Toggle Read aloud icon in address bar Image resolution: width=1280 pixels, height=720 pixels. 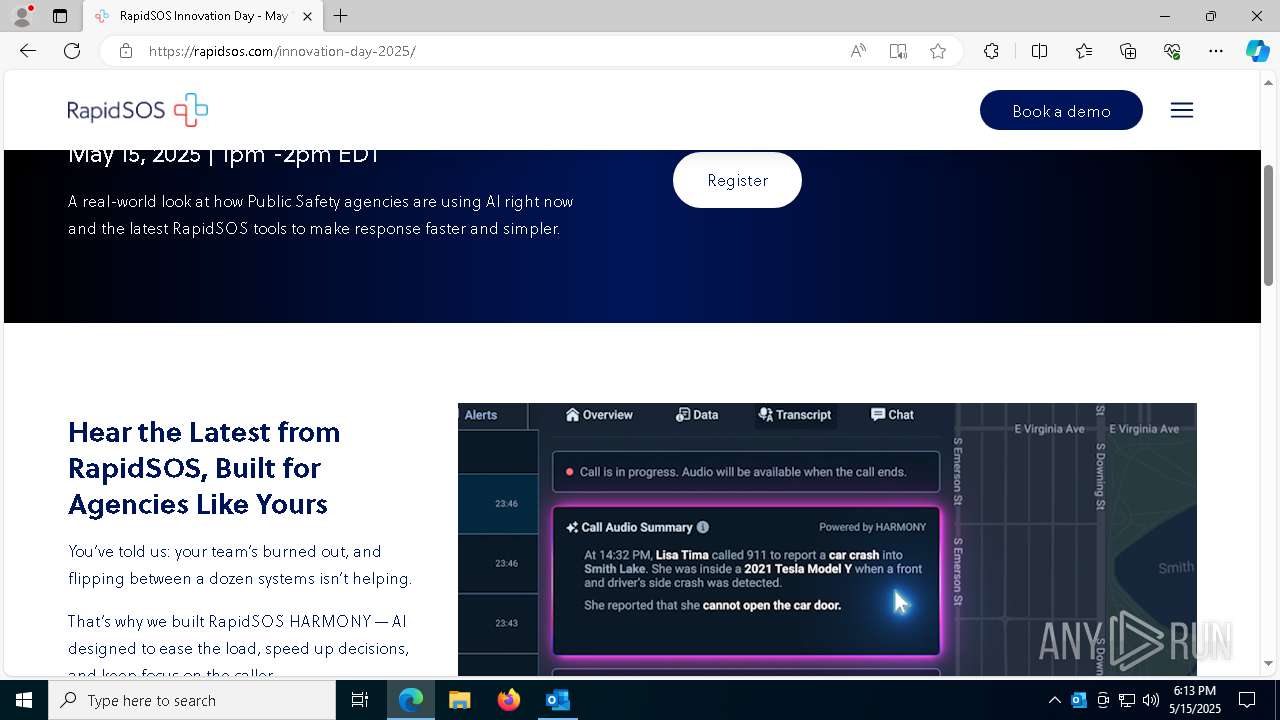click(858, 51)
